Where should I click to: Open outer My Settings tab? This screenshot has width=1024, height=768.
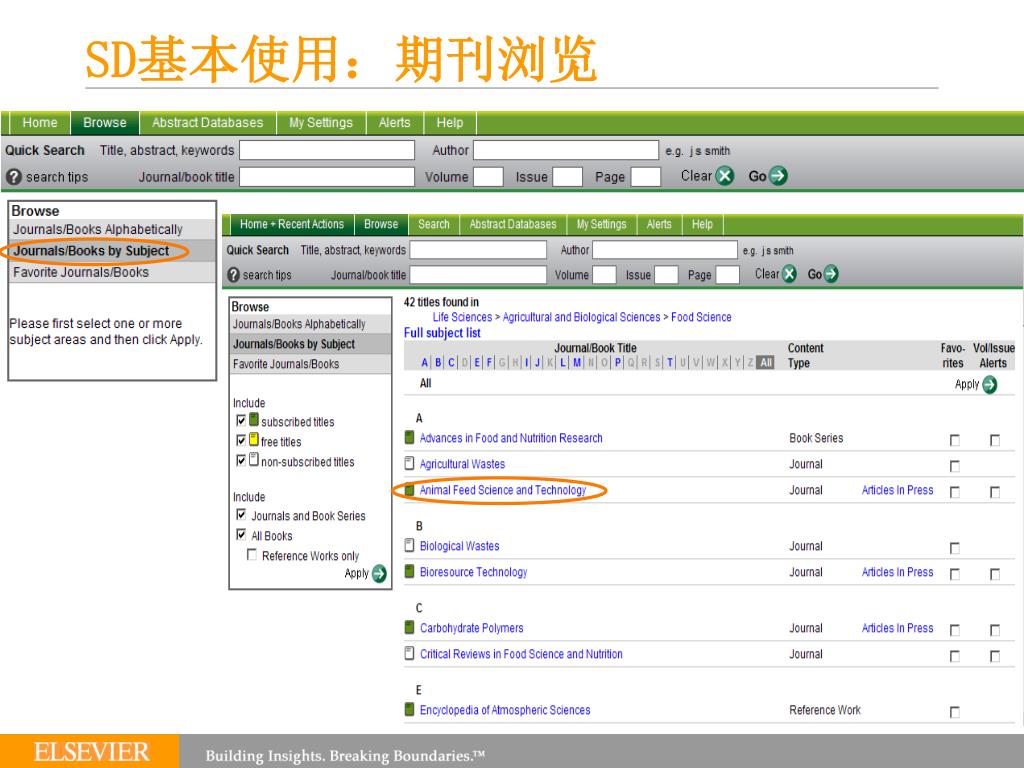click(321, 123)
